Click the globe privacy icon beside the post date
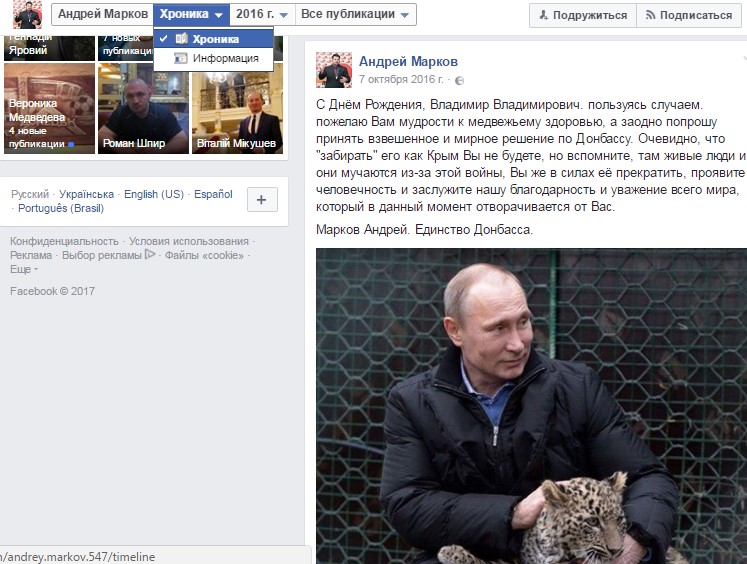Screen dimensions: 747x564 tap(459, 81)
